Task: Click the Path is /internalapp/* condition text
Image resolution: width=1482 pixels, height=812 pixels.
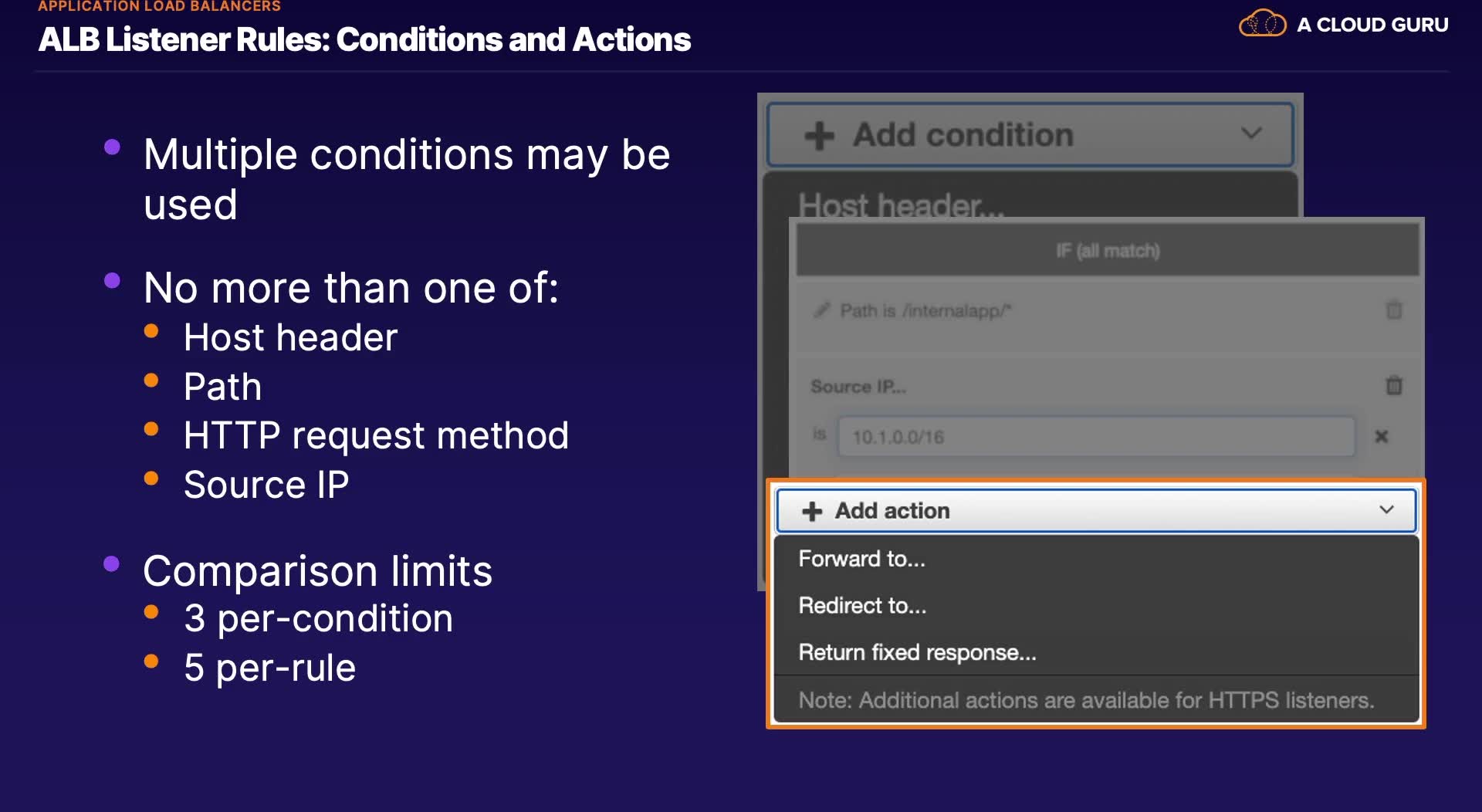Action: 925,311
